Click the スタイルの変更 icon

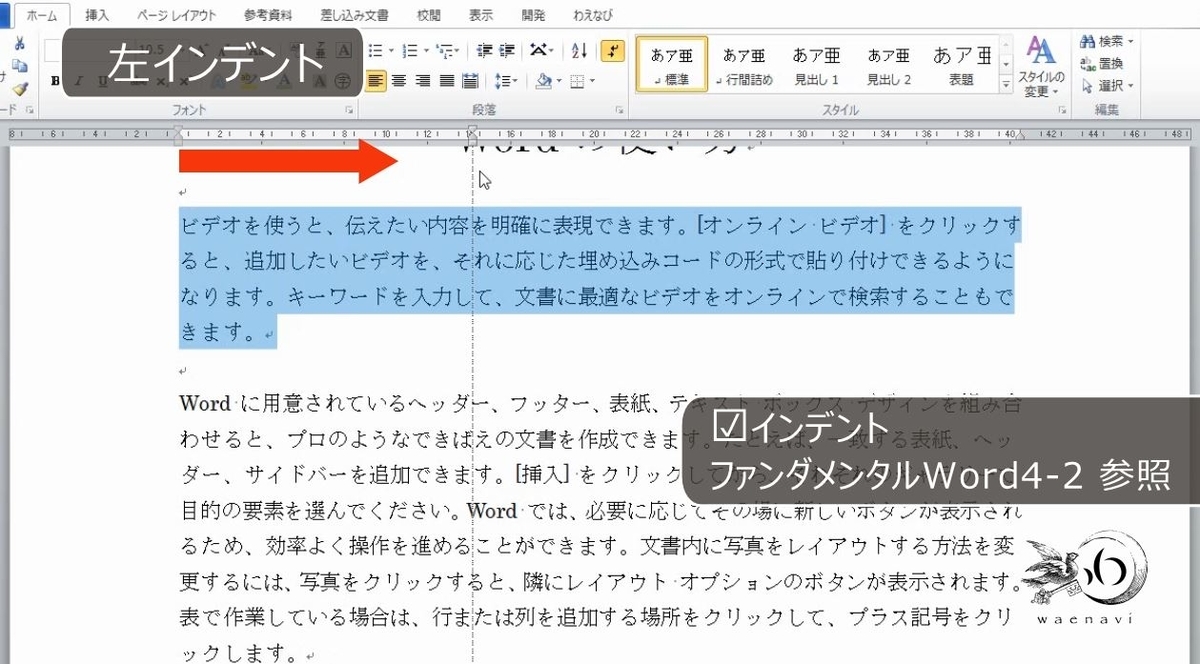1041,66
